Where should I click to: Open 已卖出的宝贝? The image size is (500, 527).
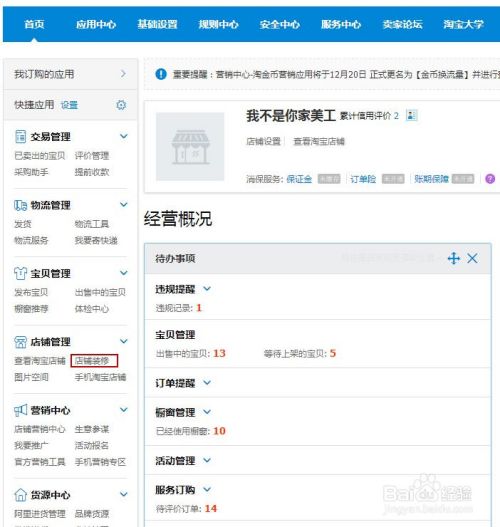pos(40,156)
